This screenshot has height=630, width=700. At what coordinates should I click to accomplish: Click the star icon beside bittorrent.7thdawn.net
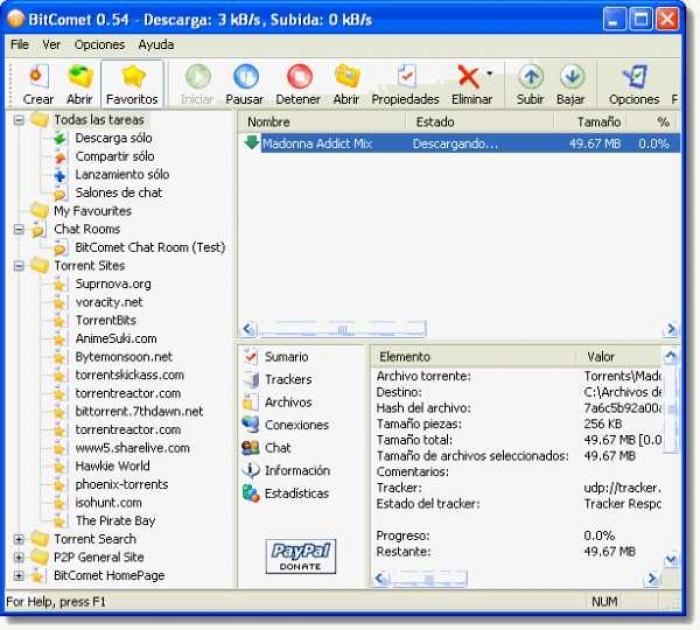(59, 412)
